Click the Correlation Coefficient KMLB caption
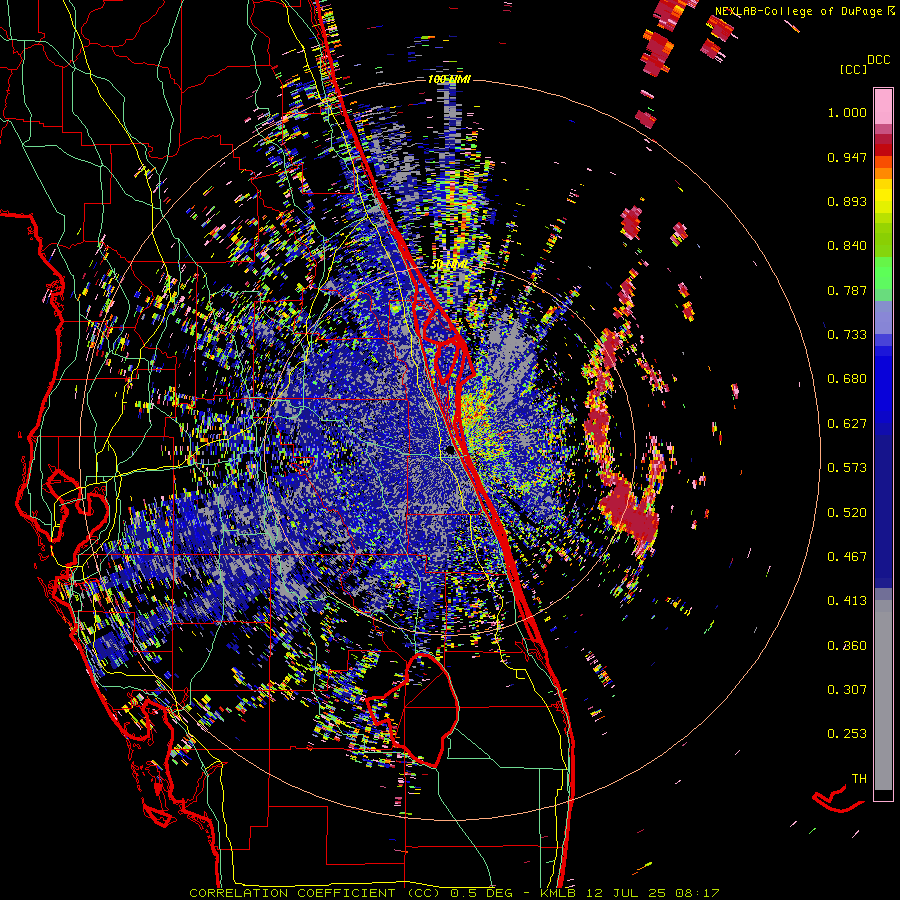Screen dimensions: 900x900 click(454, 893)
